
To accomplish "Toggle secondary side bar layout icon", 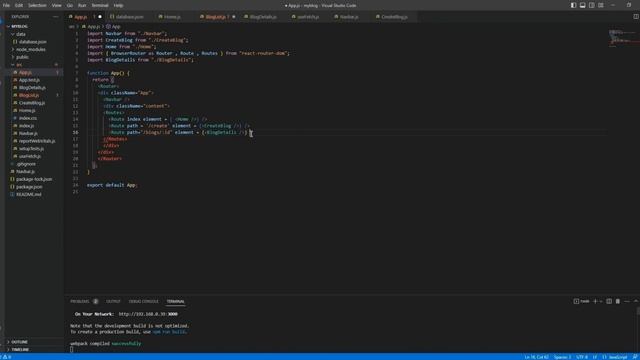I will (591, 5).
